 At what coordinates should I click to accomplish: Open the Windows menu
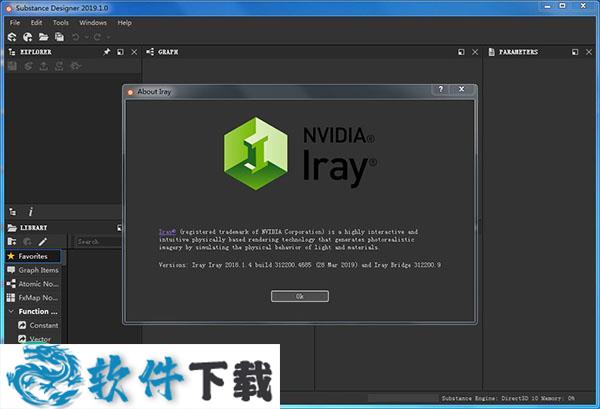point(93,23)
